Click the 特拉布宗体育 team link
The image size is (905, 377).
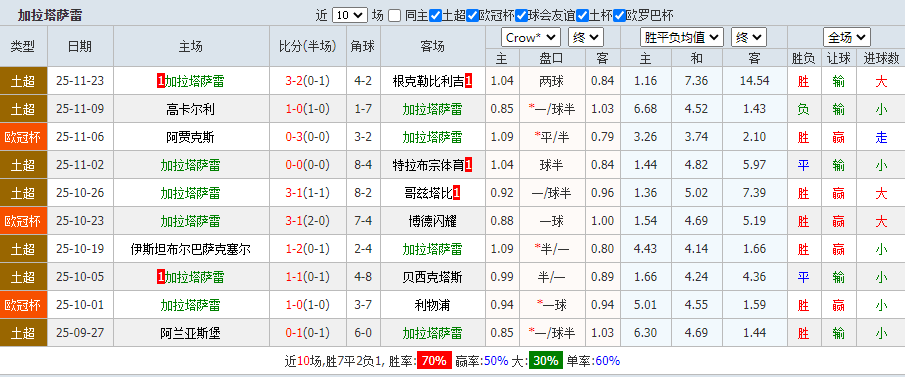pyautogui.click(x=428, y=165)
